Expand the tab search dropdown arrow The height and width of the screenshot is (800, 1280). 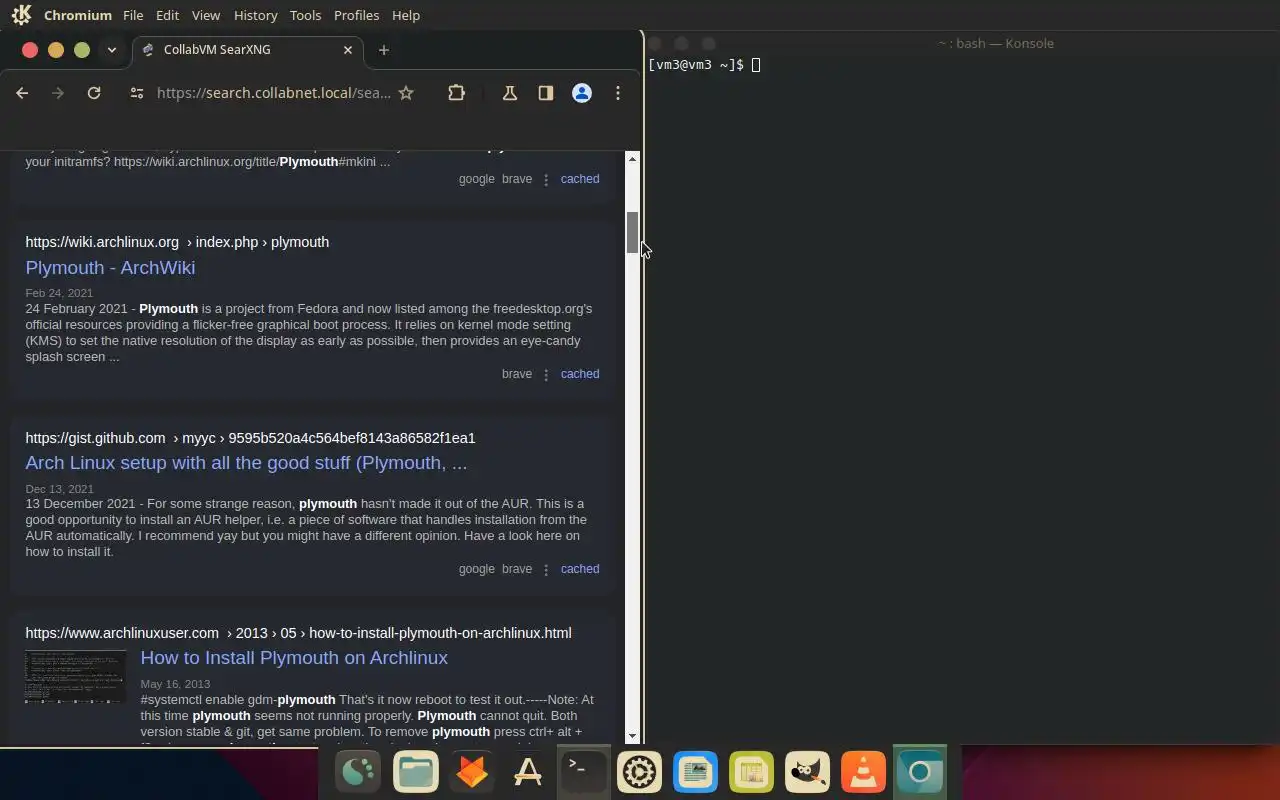click(x=112, y=50)
